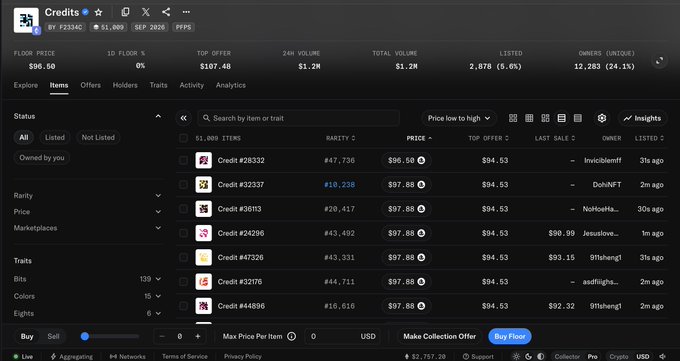Select checkbox for Credit #28332
Image resolution: width=680 pixels, height=361 pixels.
(183, 161)
